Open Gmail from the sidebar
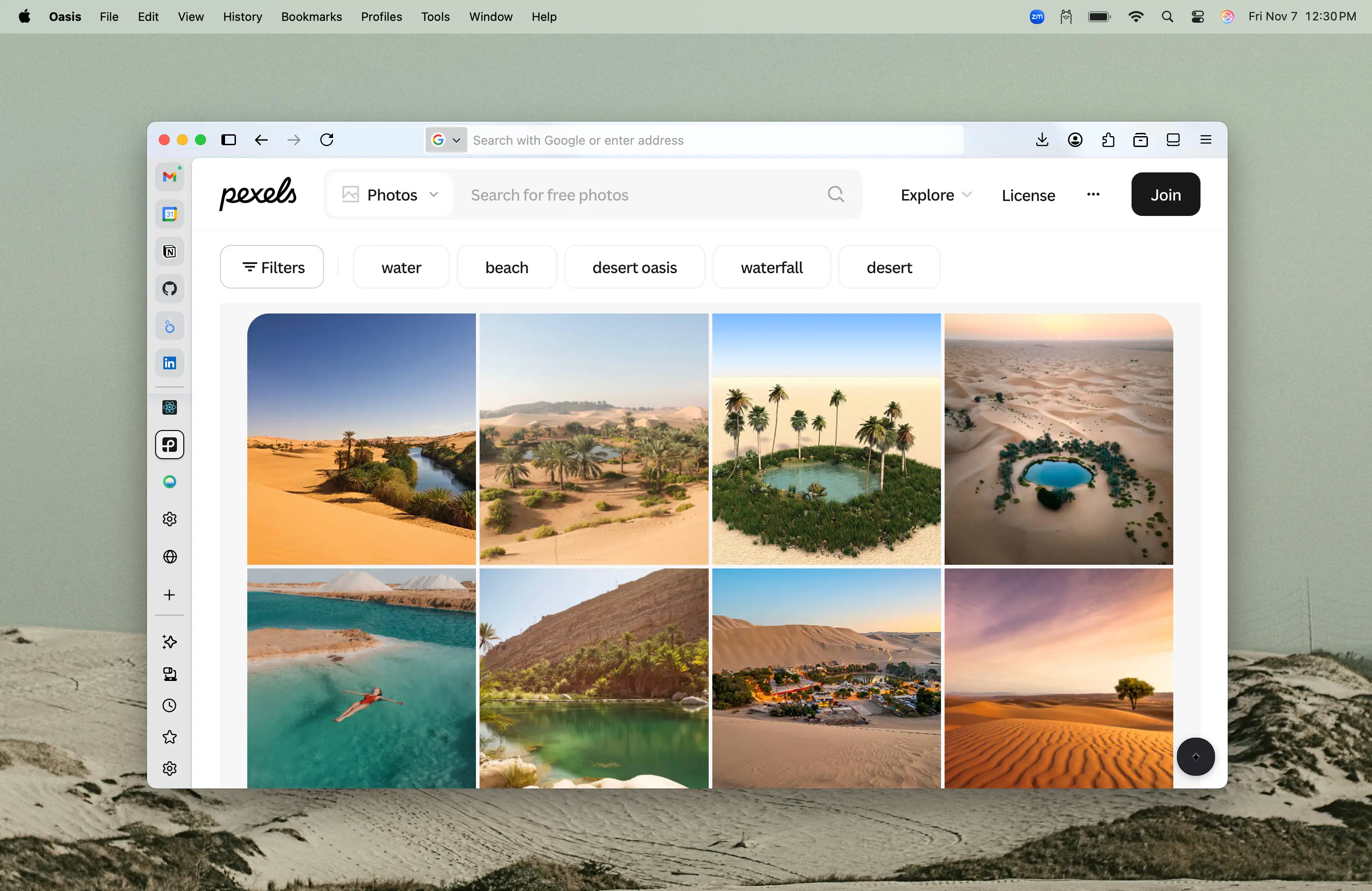 (x=170, y=177)
